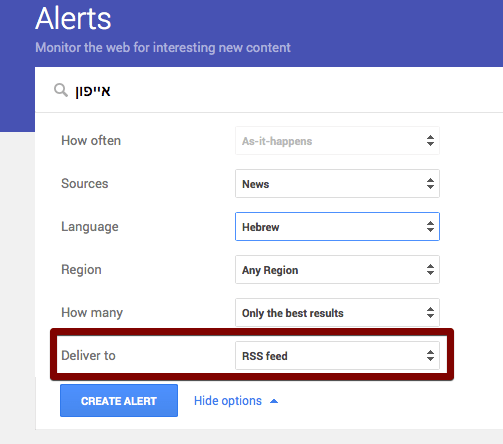This screenshot has height=444, width=503.
Task: Click the Alerts page title
Action: tap(73, 19)
